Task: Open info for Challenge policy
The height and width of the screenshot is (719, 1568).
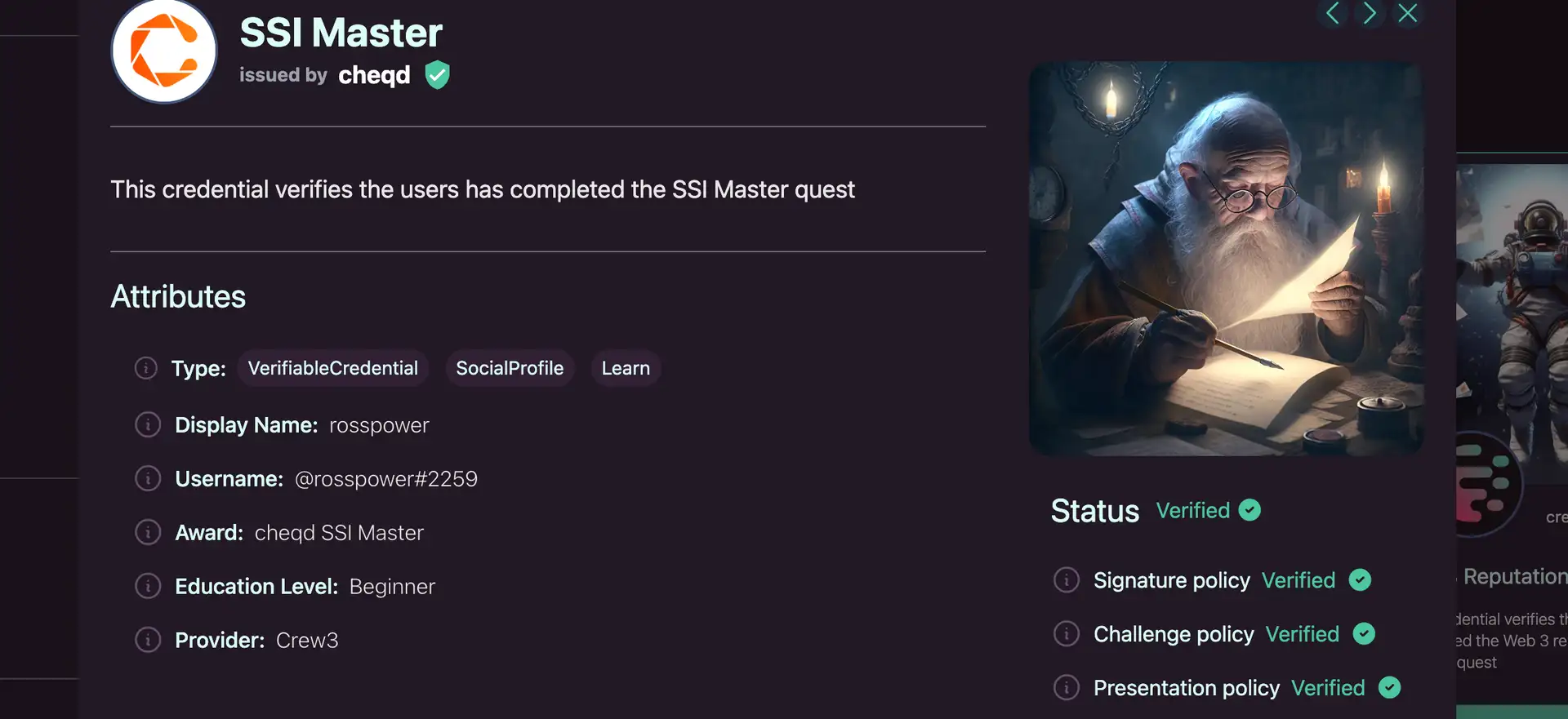Action: tap(1067, 634)
